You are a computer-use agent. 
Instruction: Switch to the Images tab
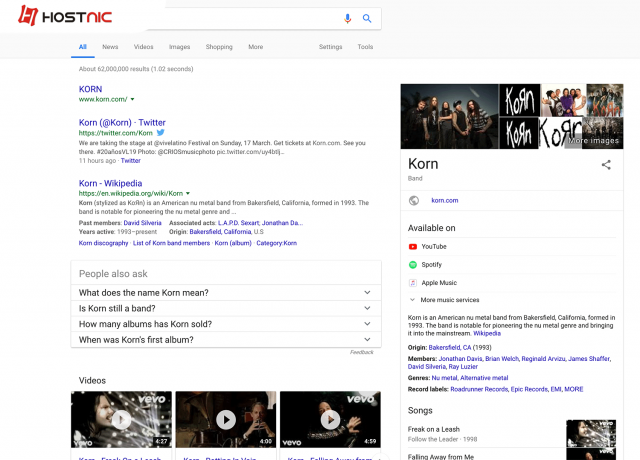coord(180,47)
